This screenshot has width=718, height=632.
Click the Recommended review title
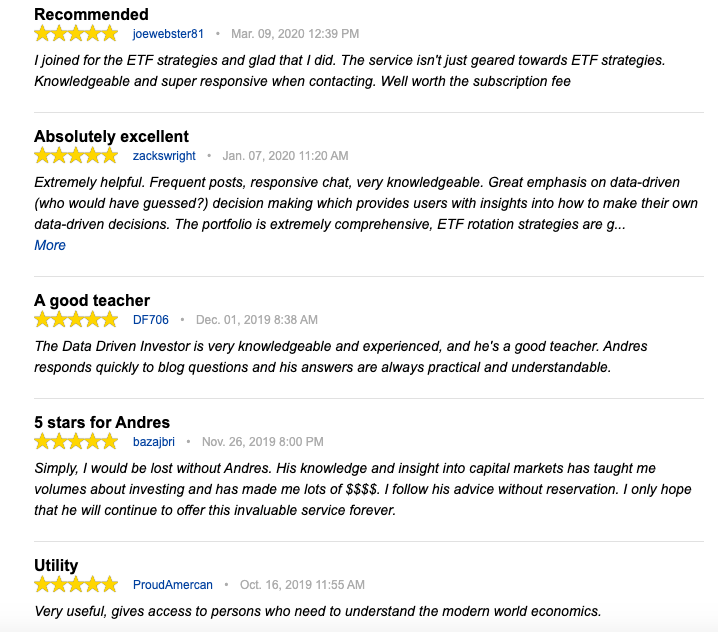91,14
